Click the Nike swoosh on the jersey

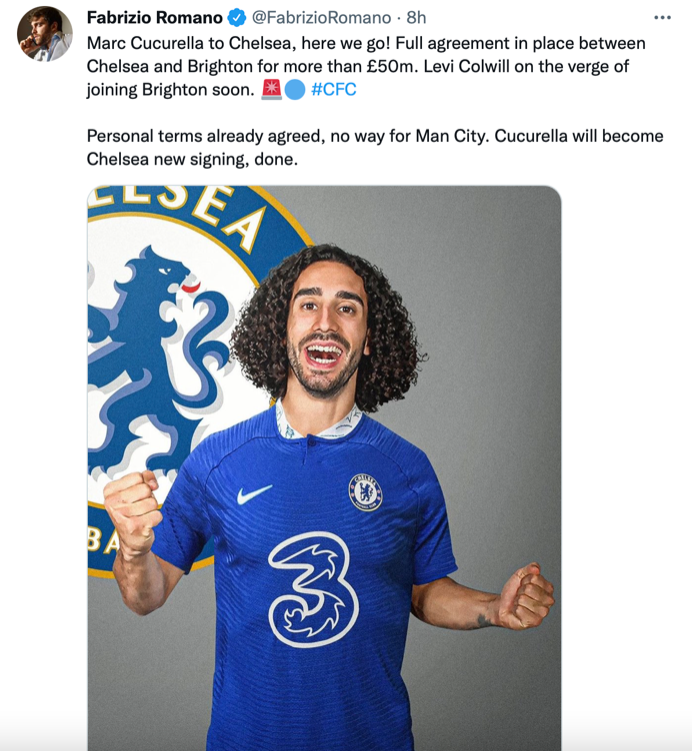click(254, 494)
